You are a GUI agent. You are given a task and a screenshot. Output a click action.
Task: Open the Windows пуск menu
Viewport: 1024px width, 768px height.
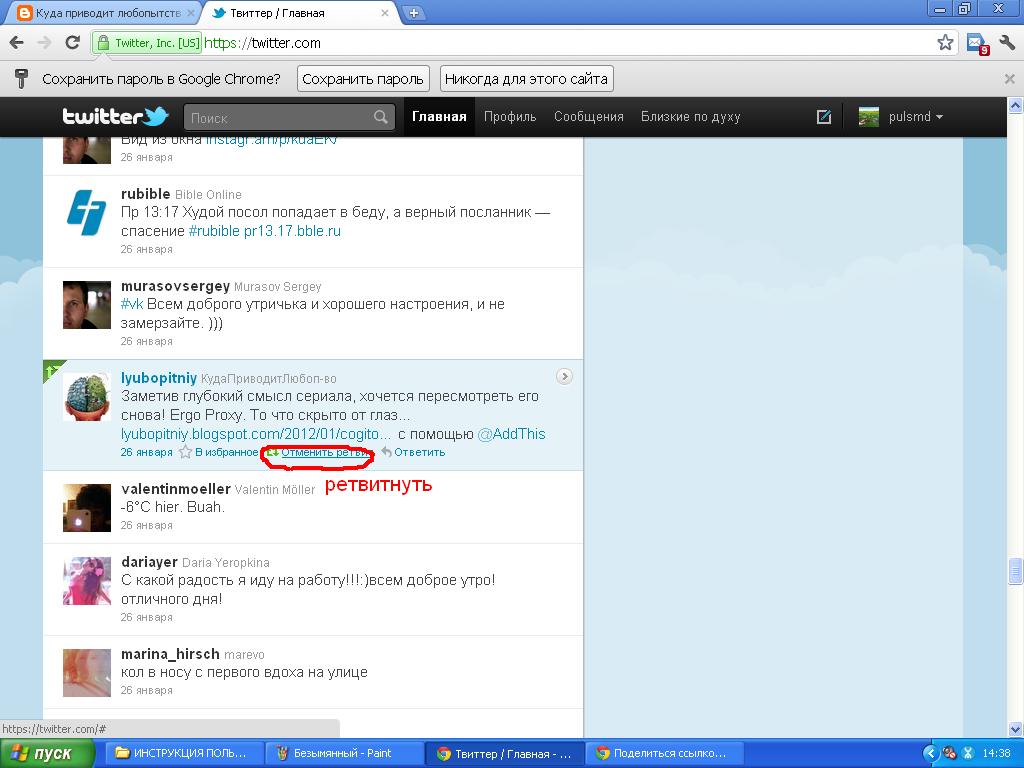tap(46, 753)
